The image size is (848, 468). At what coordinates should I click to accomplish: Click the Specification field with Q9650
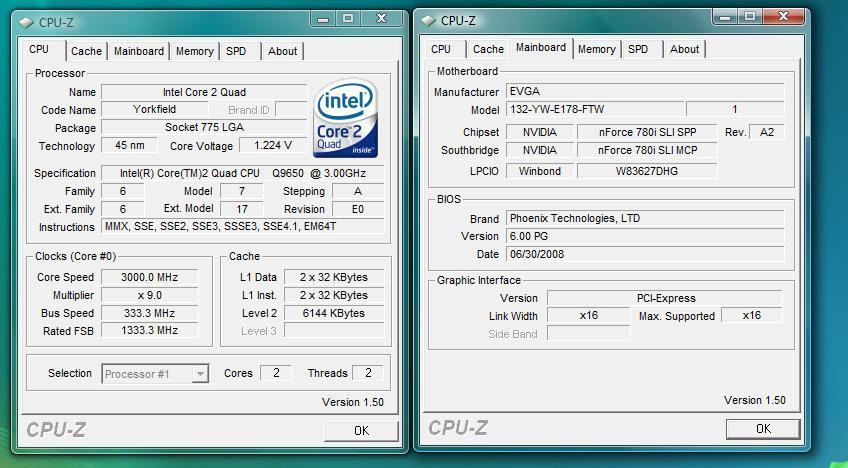pos(242,173)
